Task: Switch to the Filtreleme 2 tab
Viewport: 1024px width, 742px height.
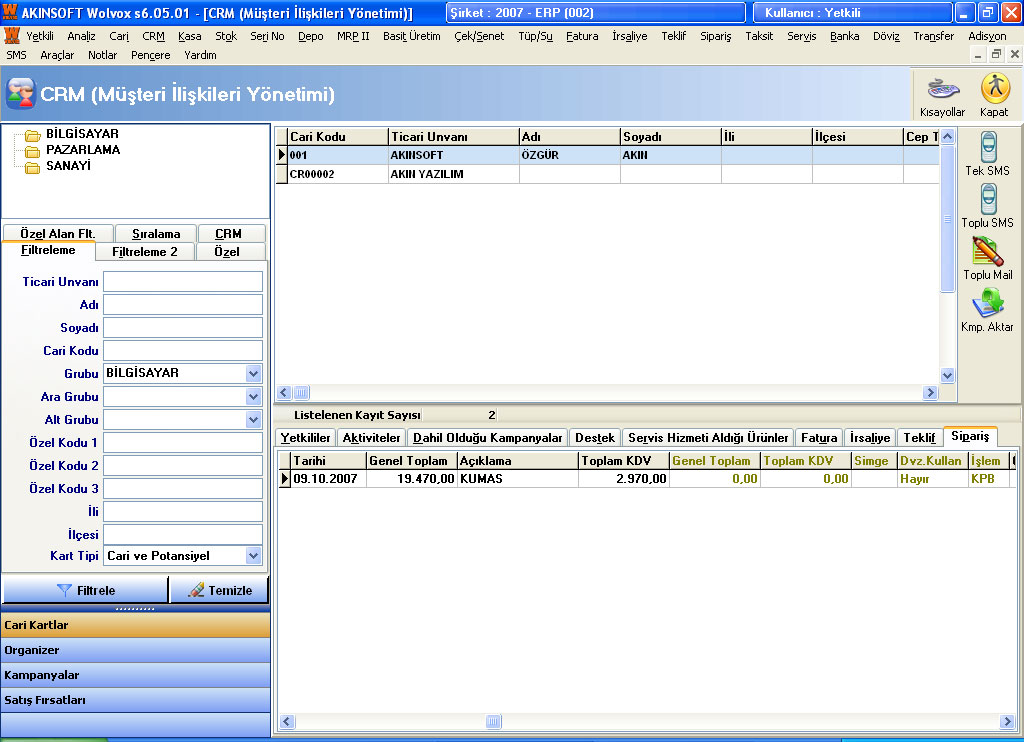Action: coord(145,251)
